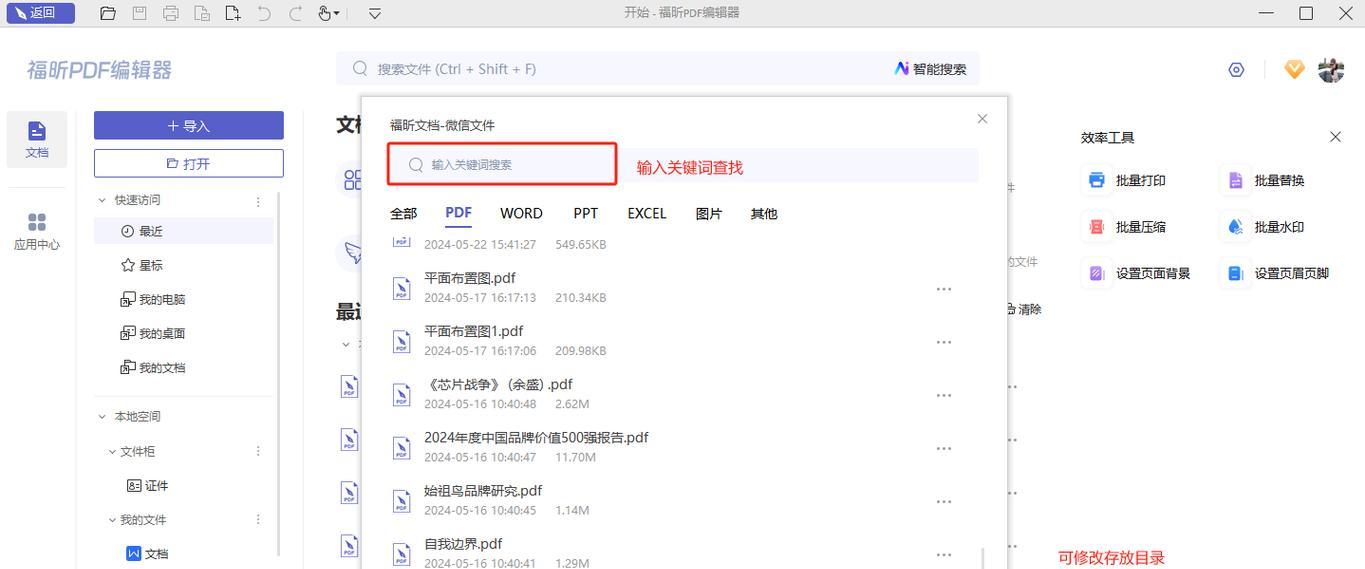Open more options for 平面布置图1.pdf
This screenshot has height=569, width=1365.
(944, 342)
